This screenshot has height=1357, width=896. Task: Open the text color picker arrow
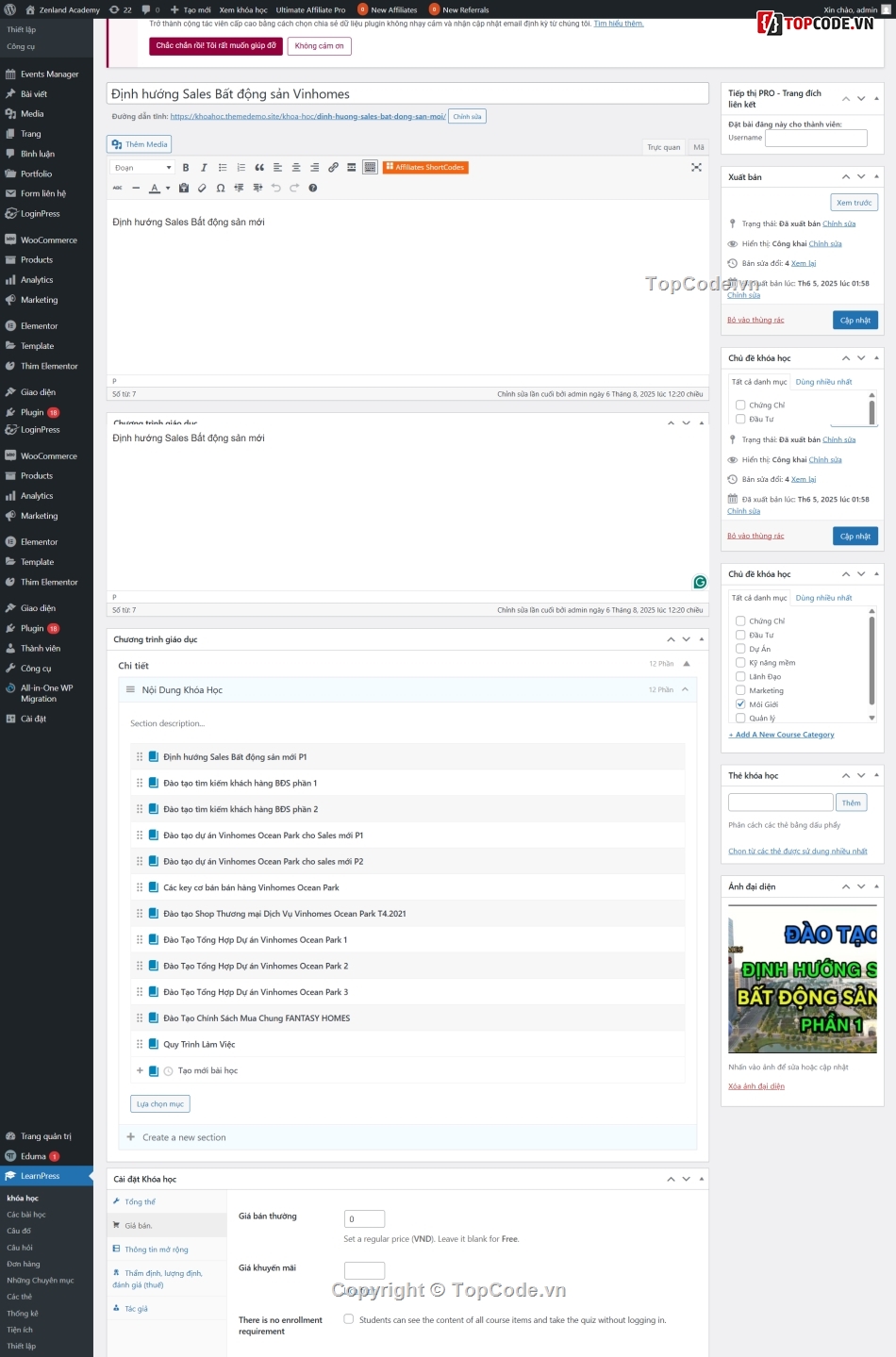coord(168,188)
